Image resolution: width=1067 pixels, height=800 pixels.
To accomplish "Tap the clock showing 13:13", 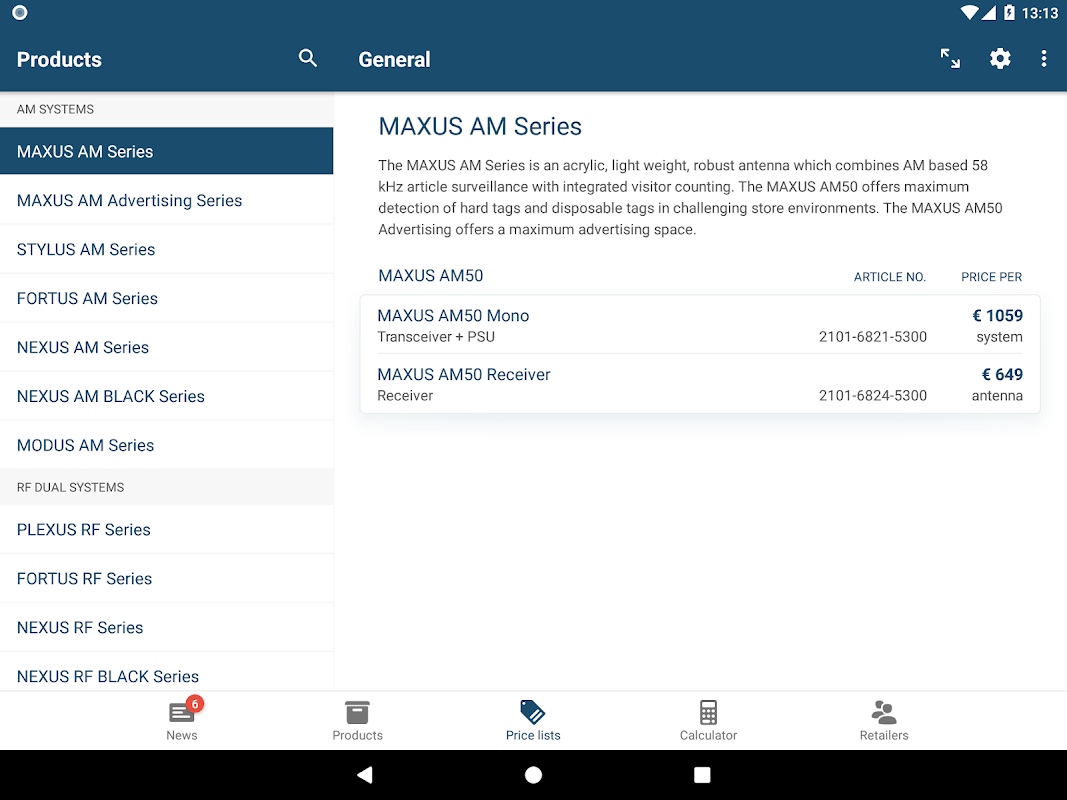I will [x=1039, y=13].
